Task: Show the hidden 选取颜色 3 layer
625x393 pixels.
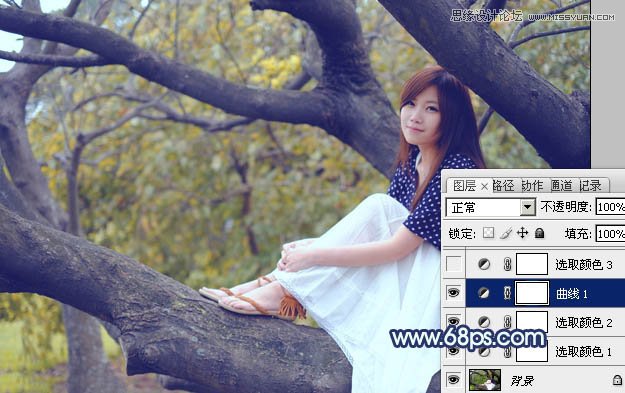Action: pos(454,264)
